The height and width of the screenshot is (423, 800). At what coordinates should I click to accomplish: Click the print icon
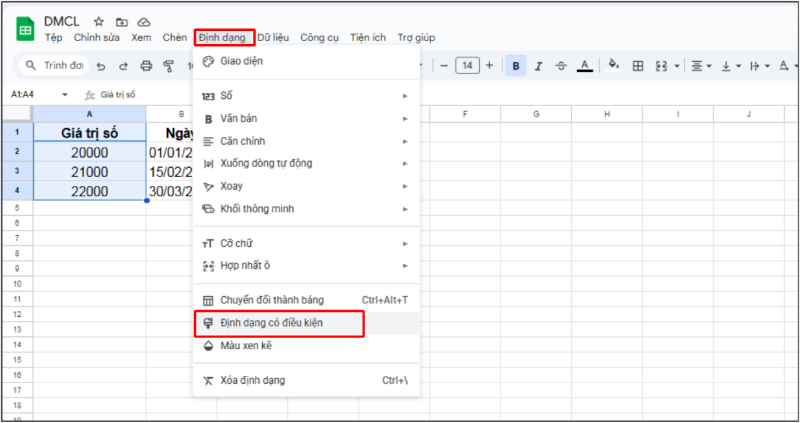tap(146, 66)
